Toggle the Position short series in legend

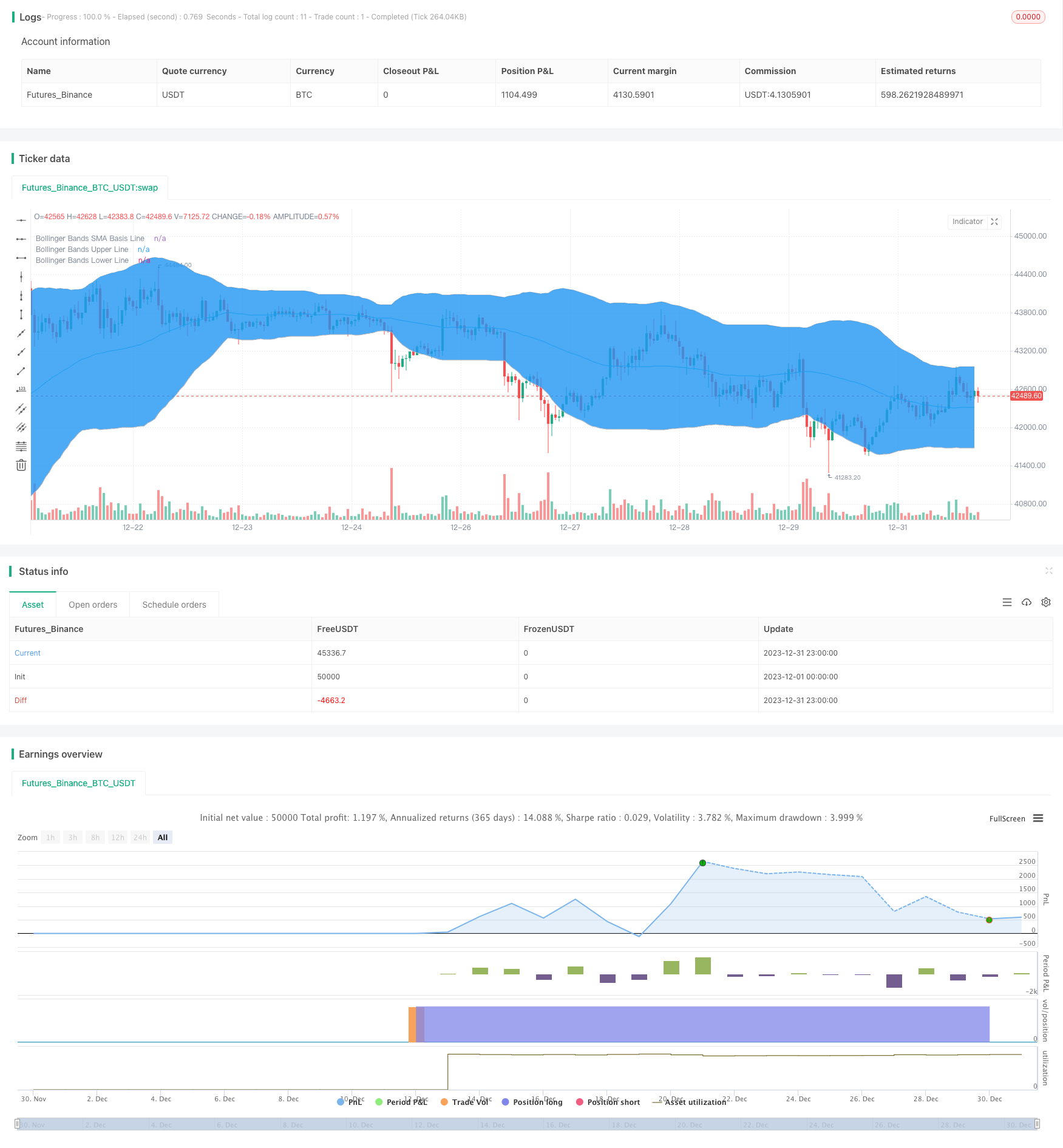click(608, 1102)
